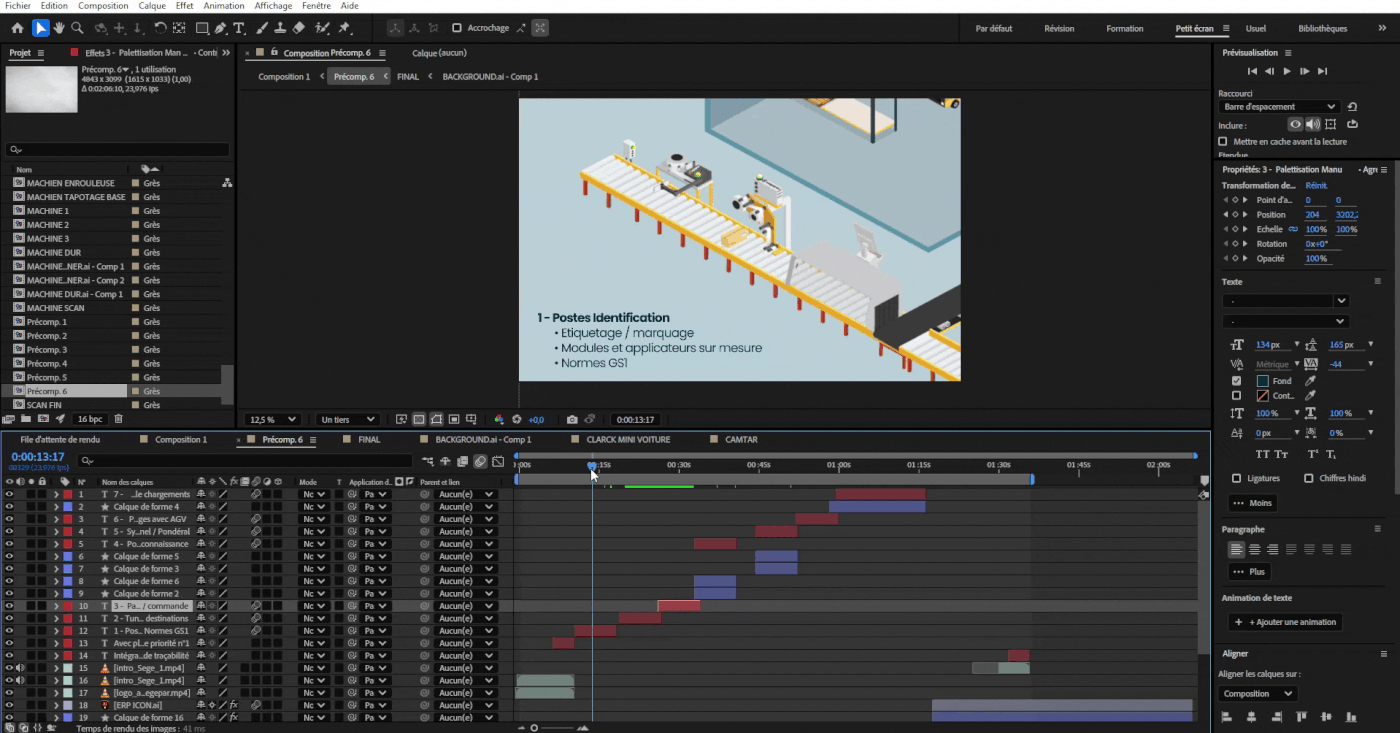Select the Hand tool in the toolbar
The width and height of the screenshot is (1400, 733).
click(59, 28)
